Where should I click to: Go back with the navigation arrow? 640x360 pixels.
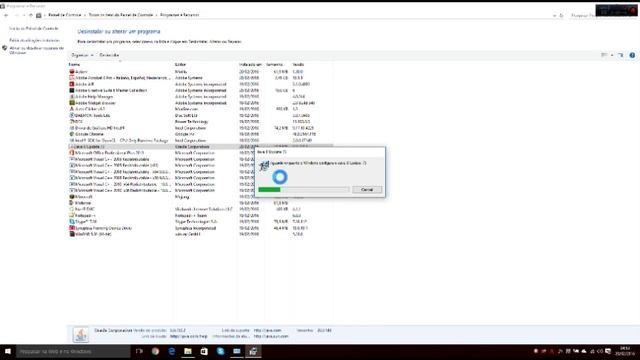click(x=6, y=15)
